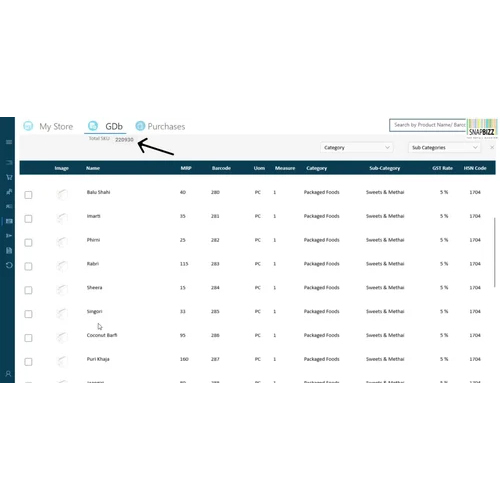The width and height of the screenshot is (500, 500).
Task: Open the user profile icon at sidebar bottom
Action: pos(8,374)
